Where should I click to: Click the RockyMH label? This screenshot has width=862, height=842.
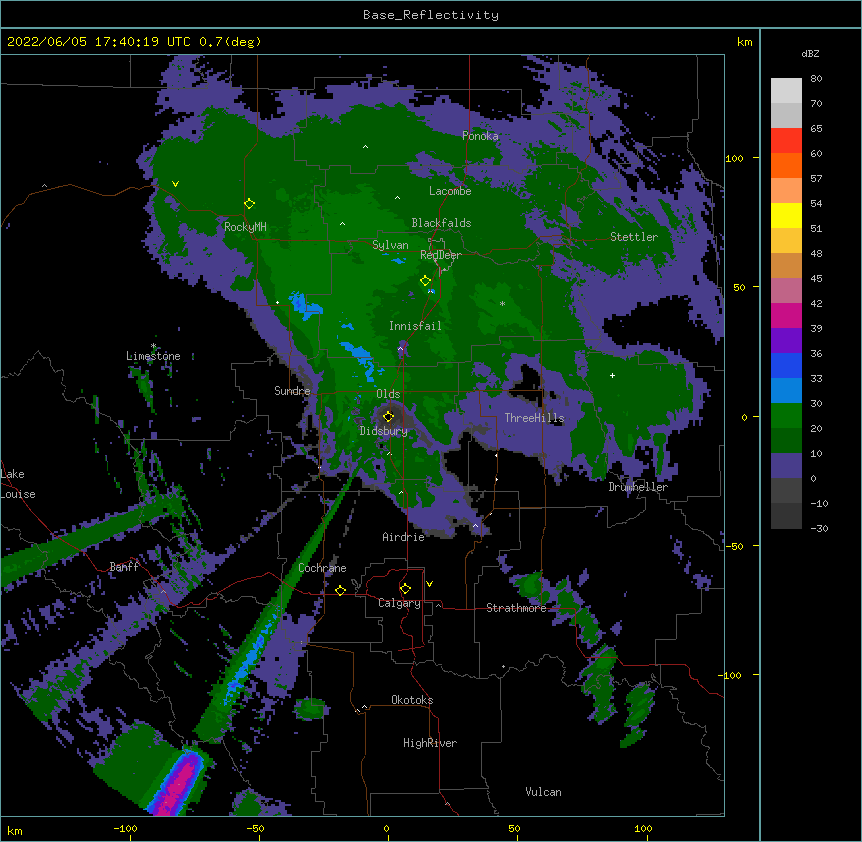point(245,227)
